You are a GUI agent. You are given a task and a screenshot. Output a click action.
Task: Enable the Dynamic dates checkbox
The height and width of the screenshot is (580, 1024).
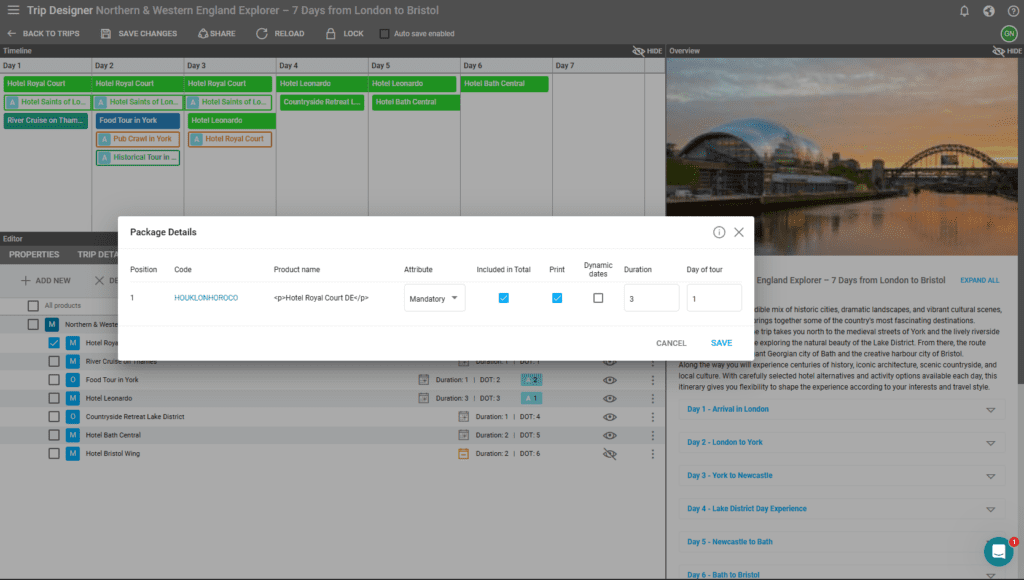[x=598, y=298]
